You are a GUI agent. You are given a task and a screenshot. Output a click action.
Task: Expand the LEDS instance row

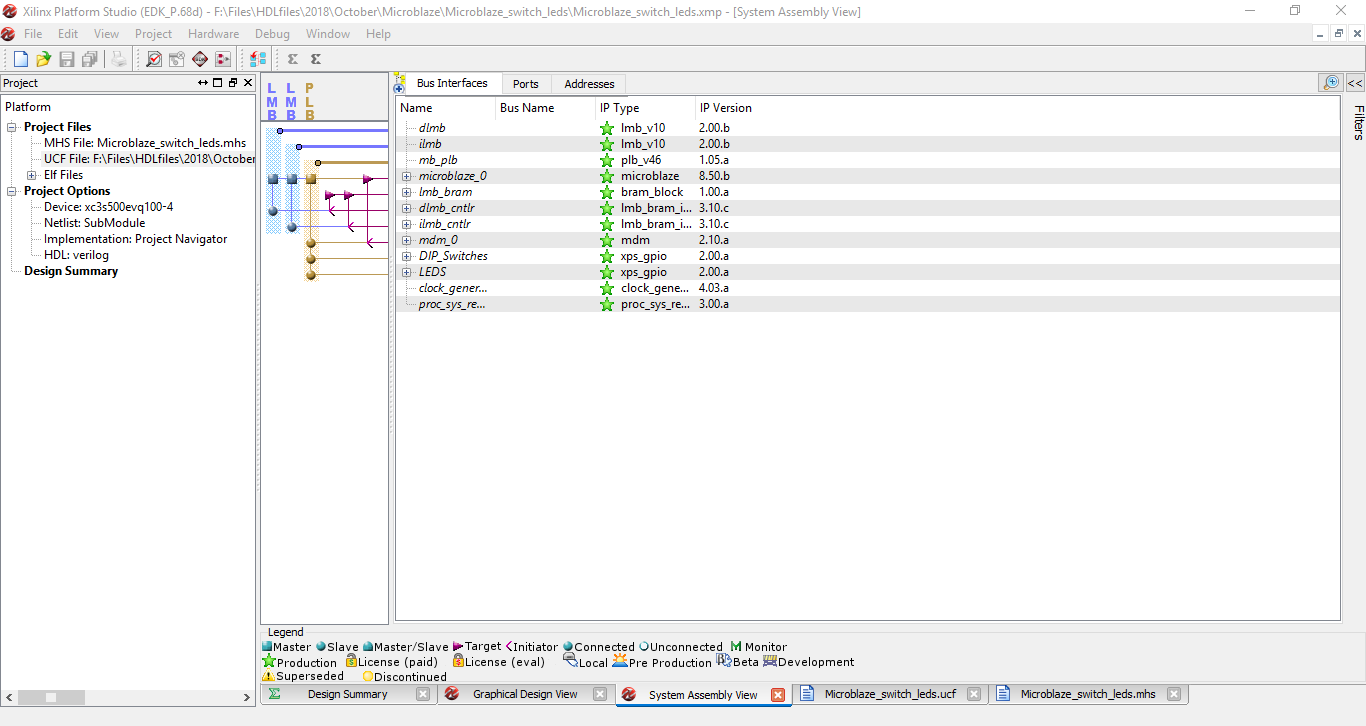(407, 272)
